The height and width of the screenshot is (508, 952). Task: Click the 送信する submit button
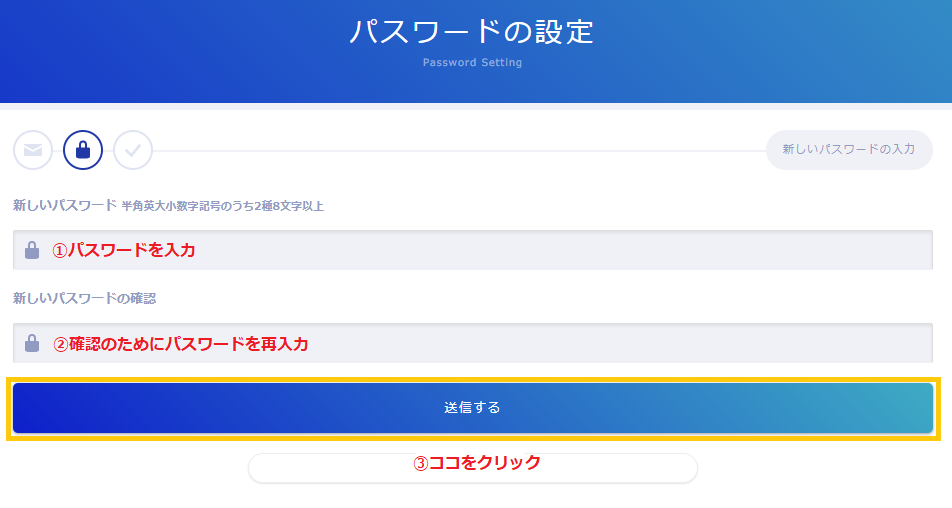473,408
